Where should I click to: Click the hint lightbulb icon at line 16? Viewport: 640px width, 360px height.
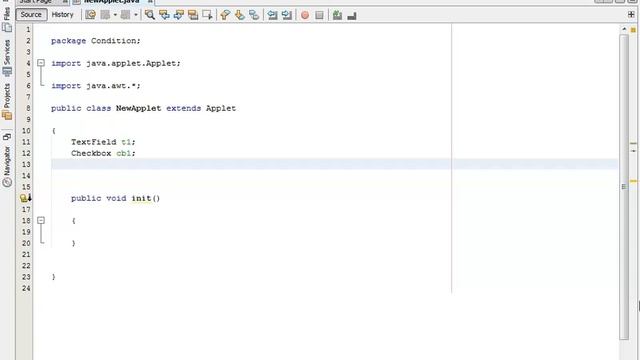pyautogui.click(x=25, y=198)
